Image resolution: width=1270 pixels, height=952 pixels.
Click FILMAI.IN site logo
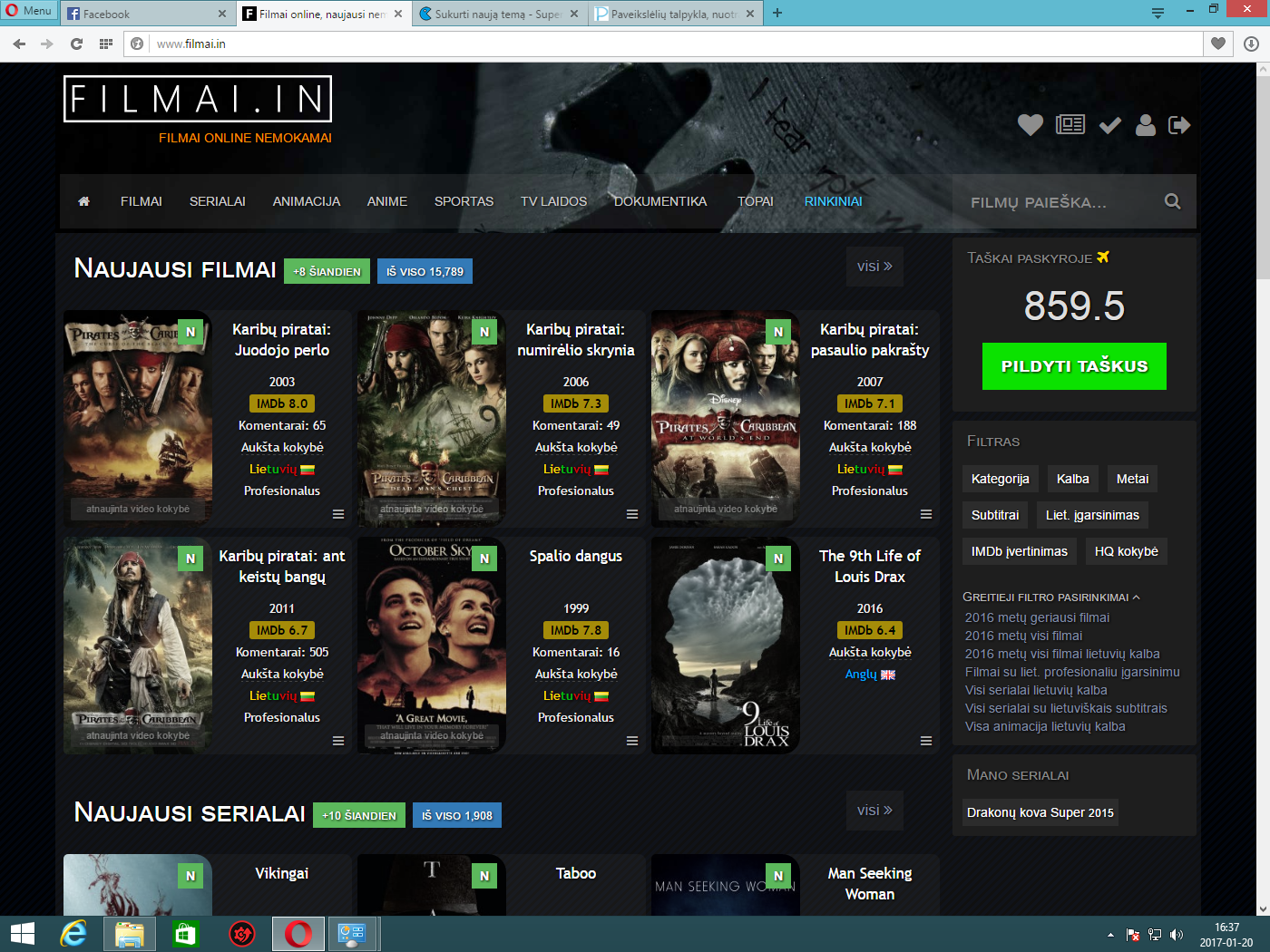[x=198, y=99]
